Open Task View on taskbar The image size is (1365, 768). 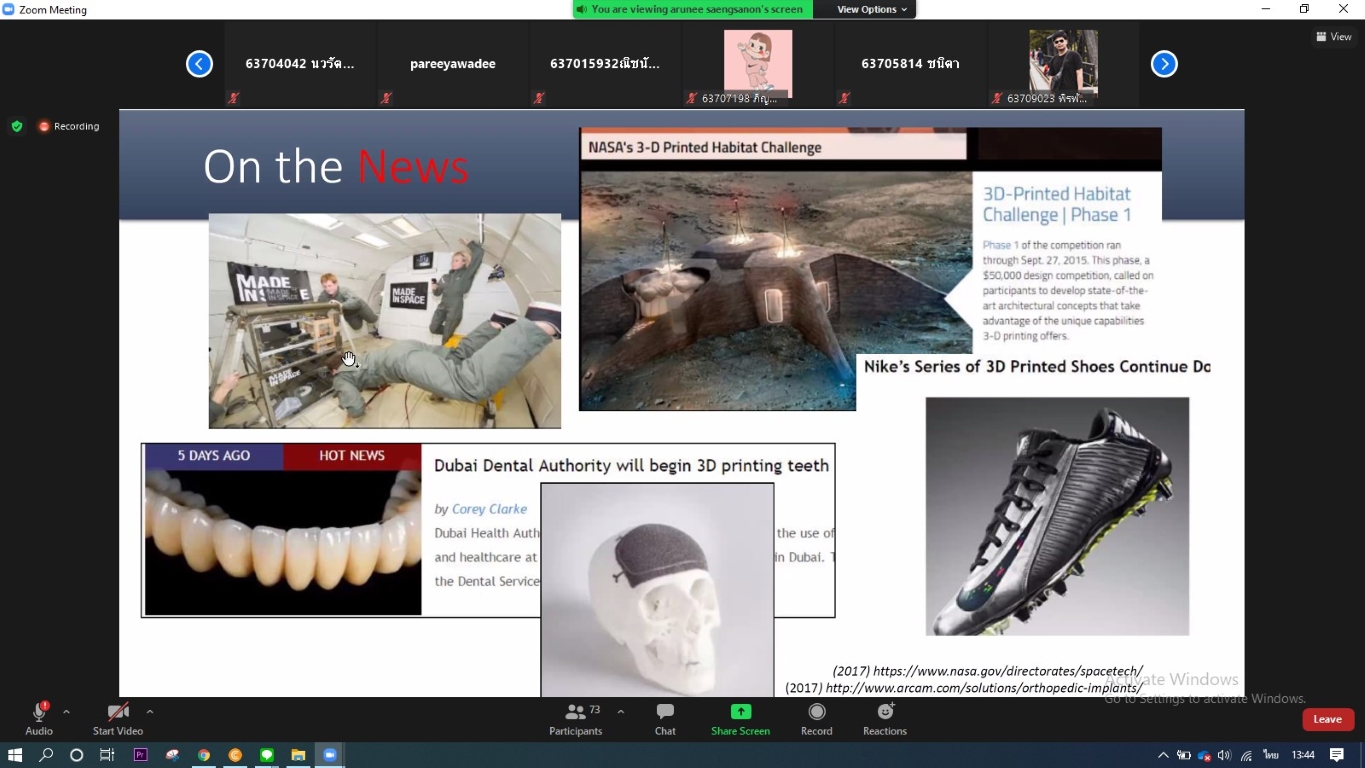[107, 755]
